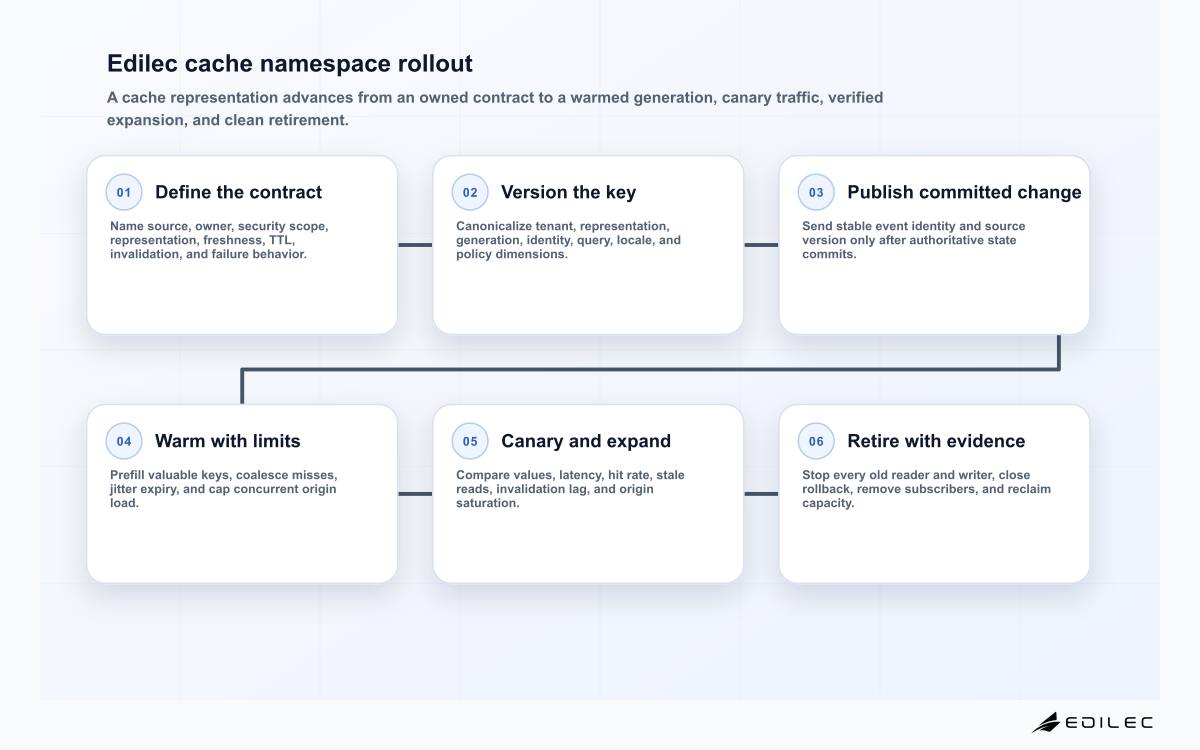Image resolution: width=1200 pixels, height=750 pixels.
Task: Click the 02 step number badge
Action: coord(470,192)
